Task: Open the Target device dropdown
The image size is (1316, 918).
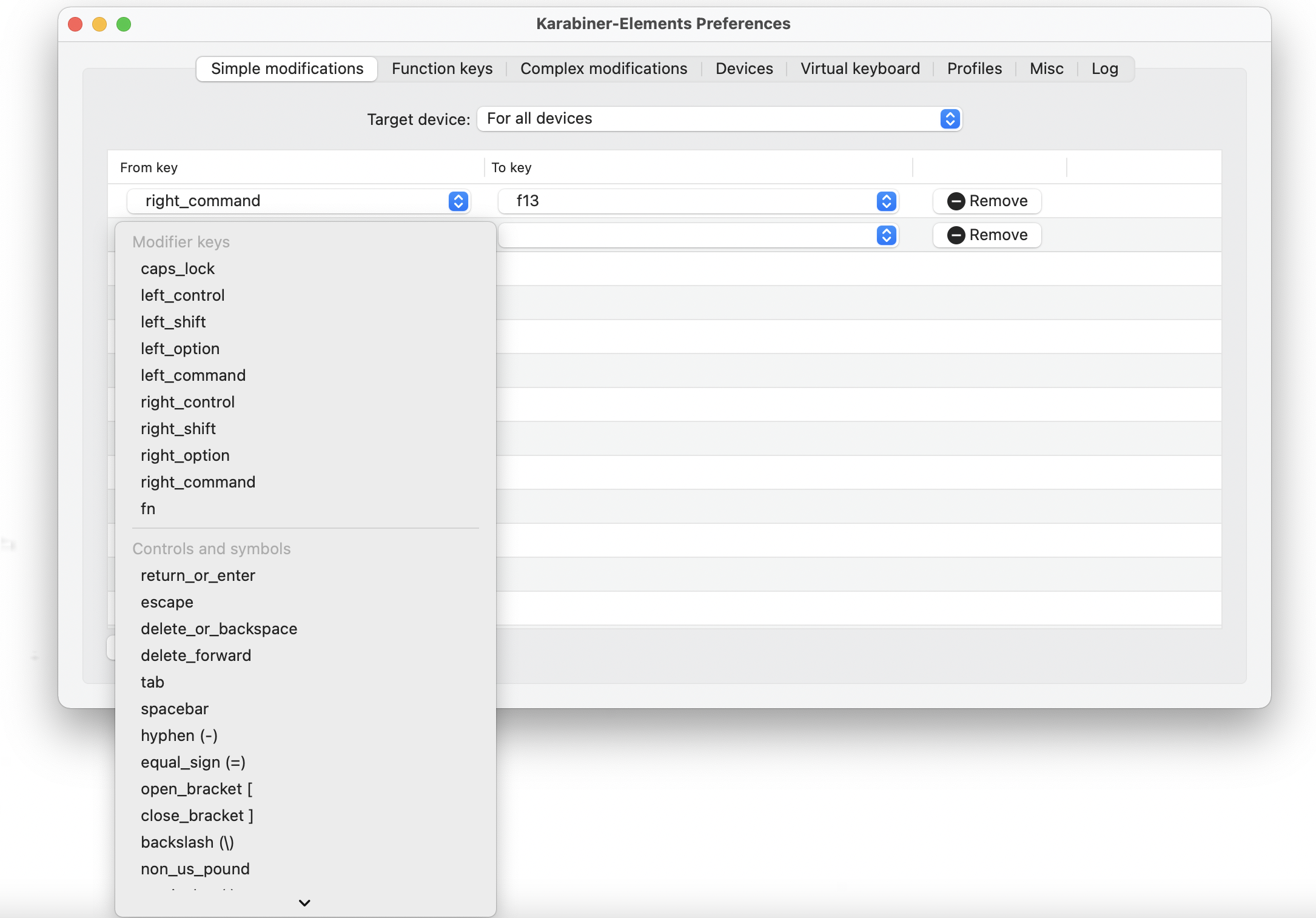Action: point(950,119)
